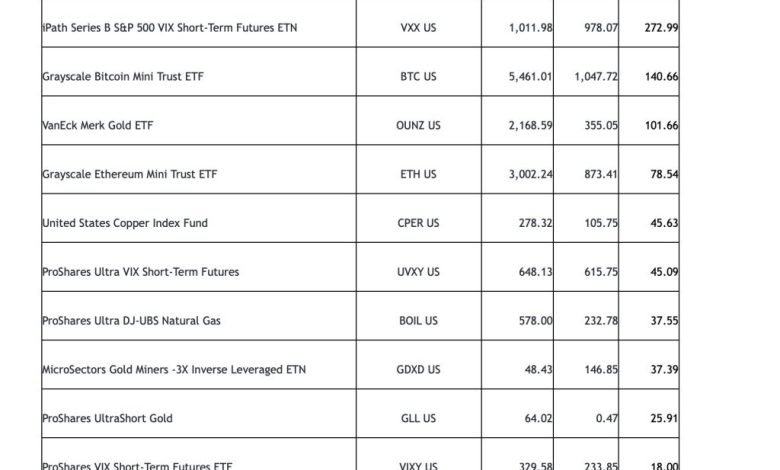The width and height of the screenshot is (780, 470).
Task: Click the iPath Series B S&P 500 VIX row name
Action: coord(170,27)
